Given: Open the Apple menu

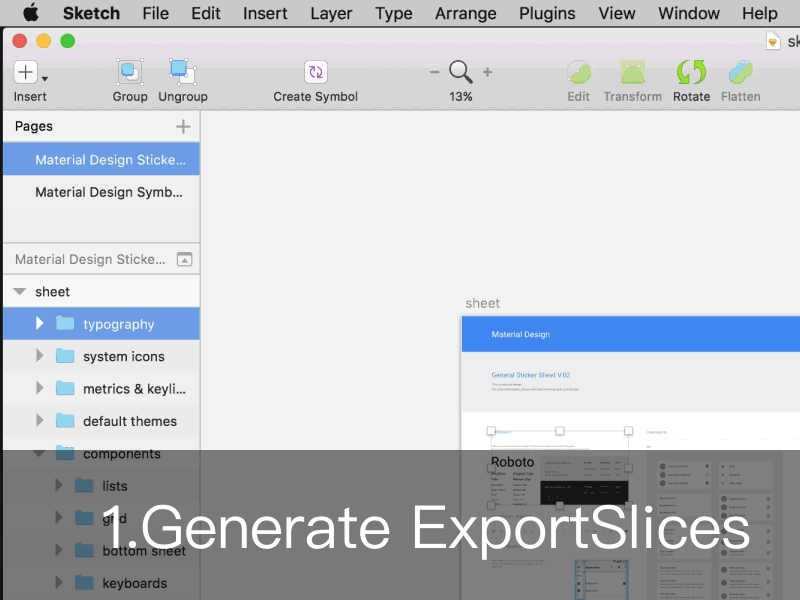Looking at the screenshot, I should (31, 13).
